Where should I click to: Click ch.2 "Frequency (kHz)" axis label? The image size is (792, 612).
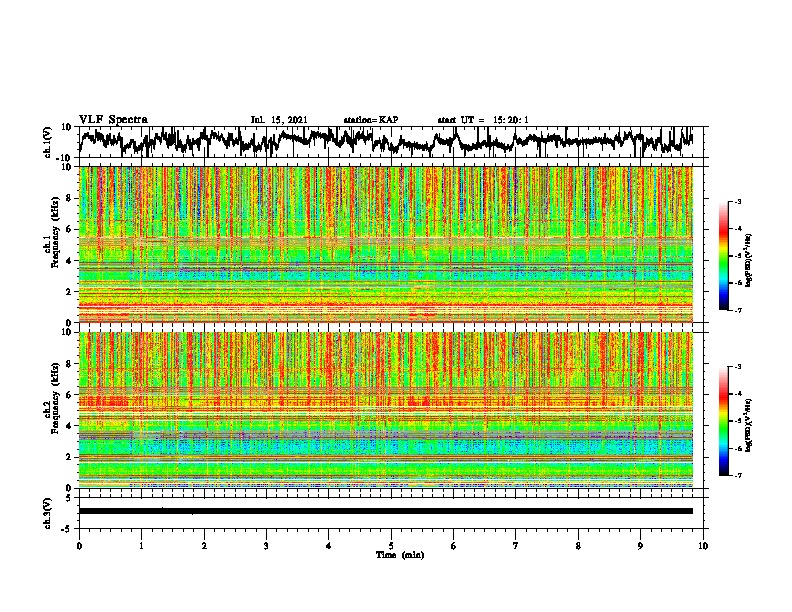55,398
